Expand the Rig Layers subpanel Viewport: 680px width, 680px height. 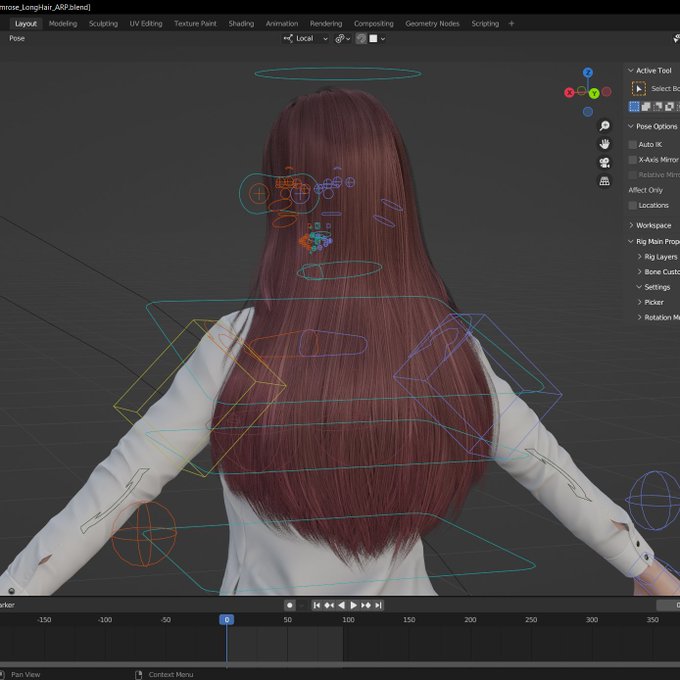point(639,257)
